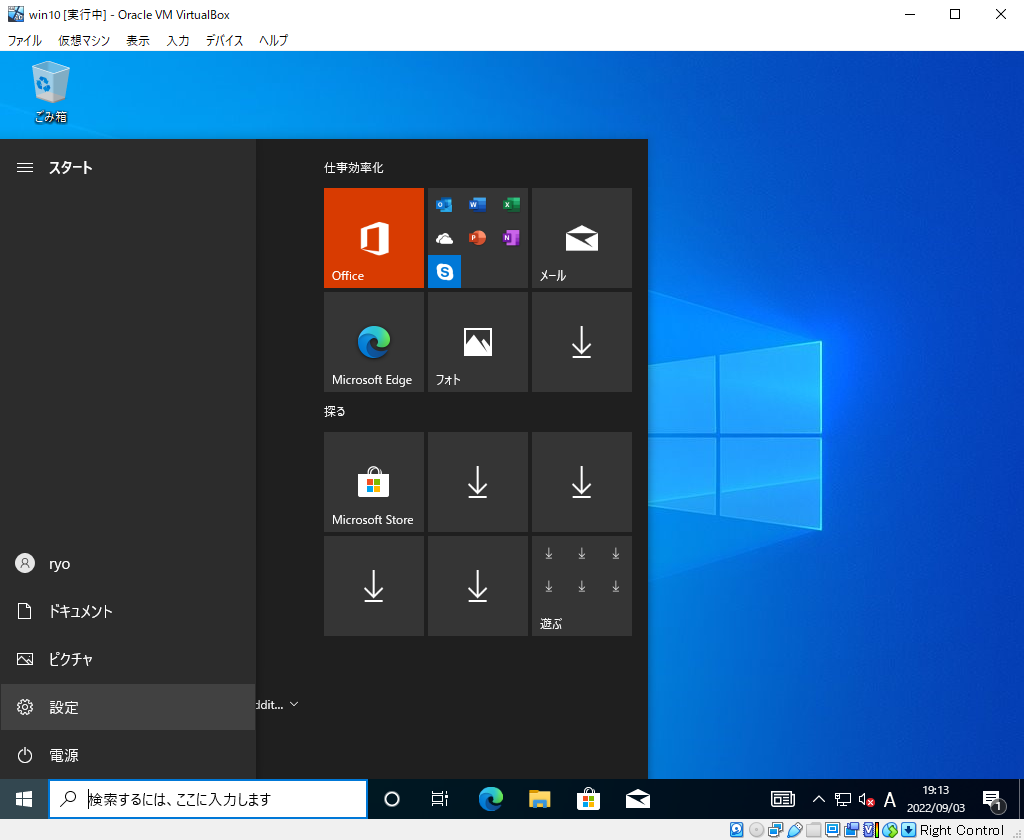
Task: Click the muted speaker icon in system tray
Action: click(x=866, y=800)
